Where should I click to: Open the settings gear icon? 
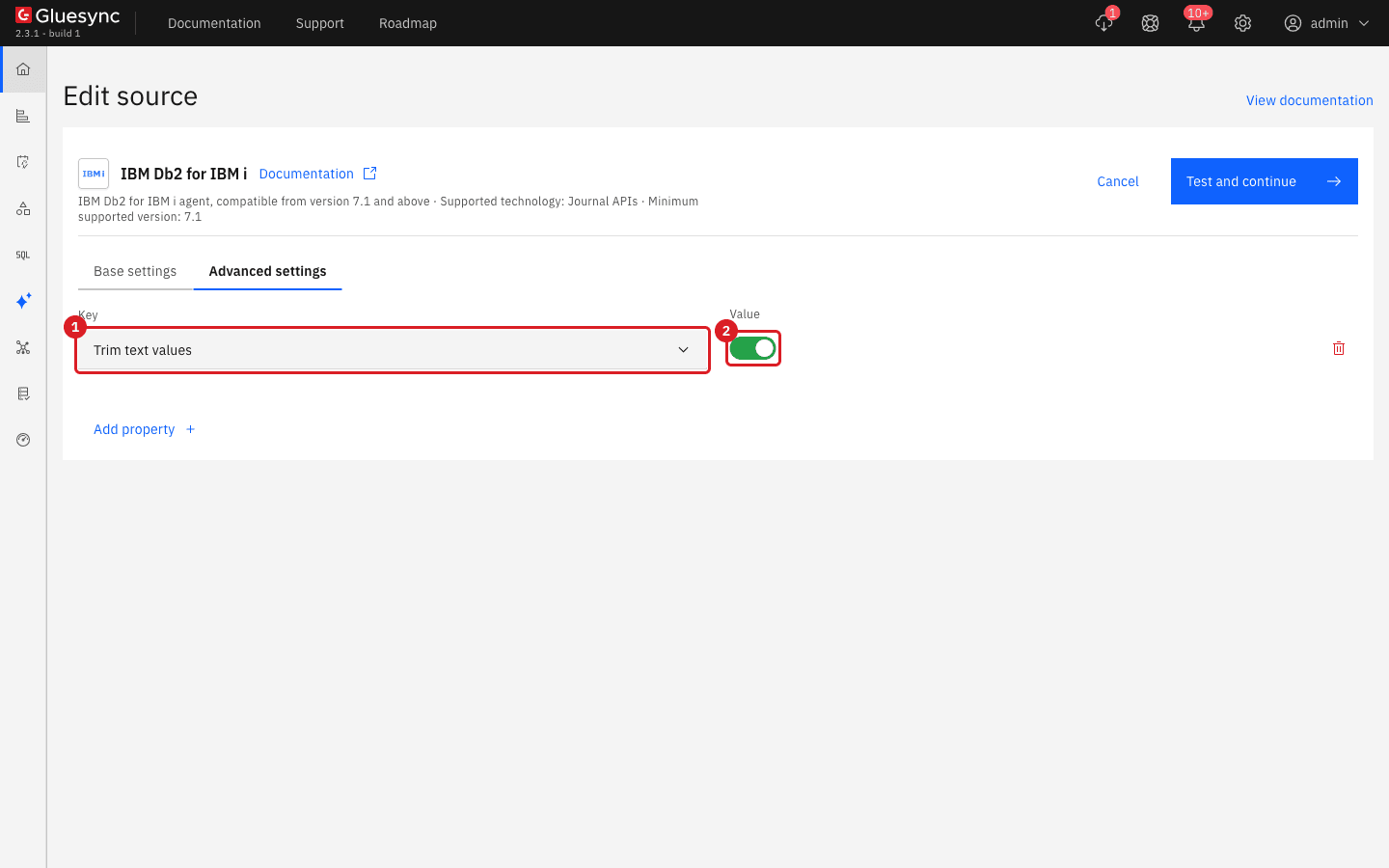(x=1242, y=23)
